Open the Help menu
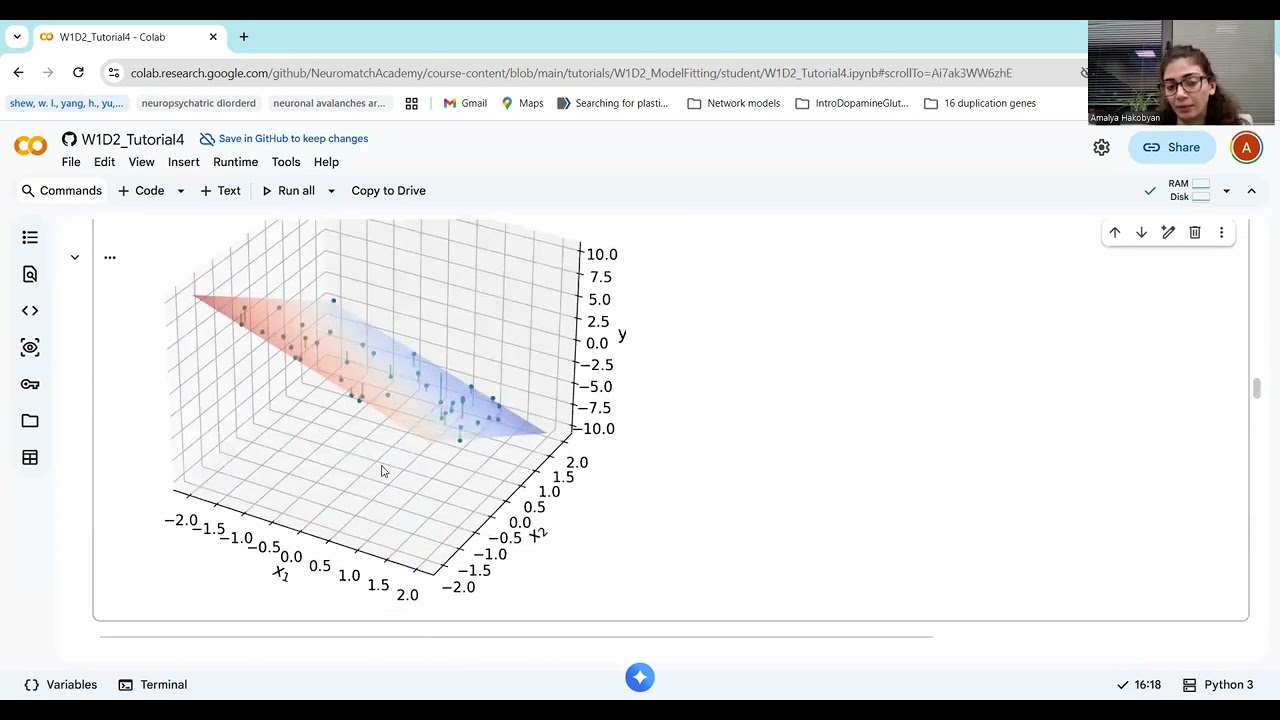1280x720 pixels. click(326, 162)
